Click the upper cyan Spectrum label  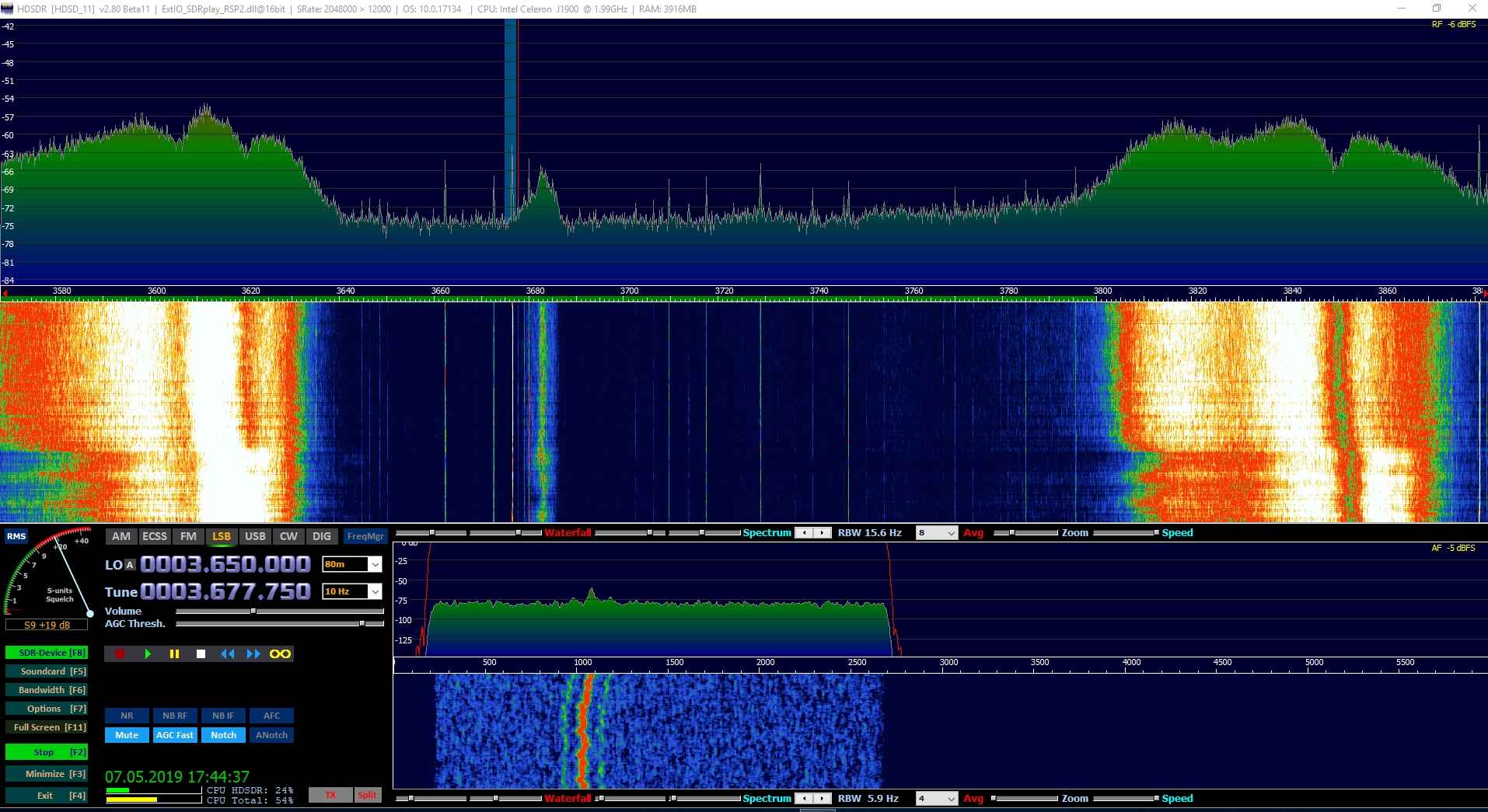(767, 533)
